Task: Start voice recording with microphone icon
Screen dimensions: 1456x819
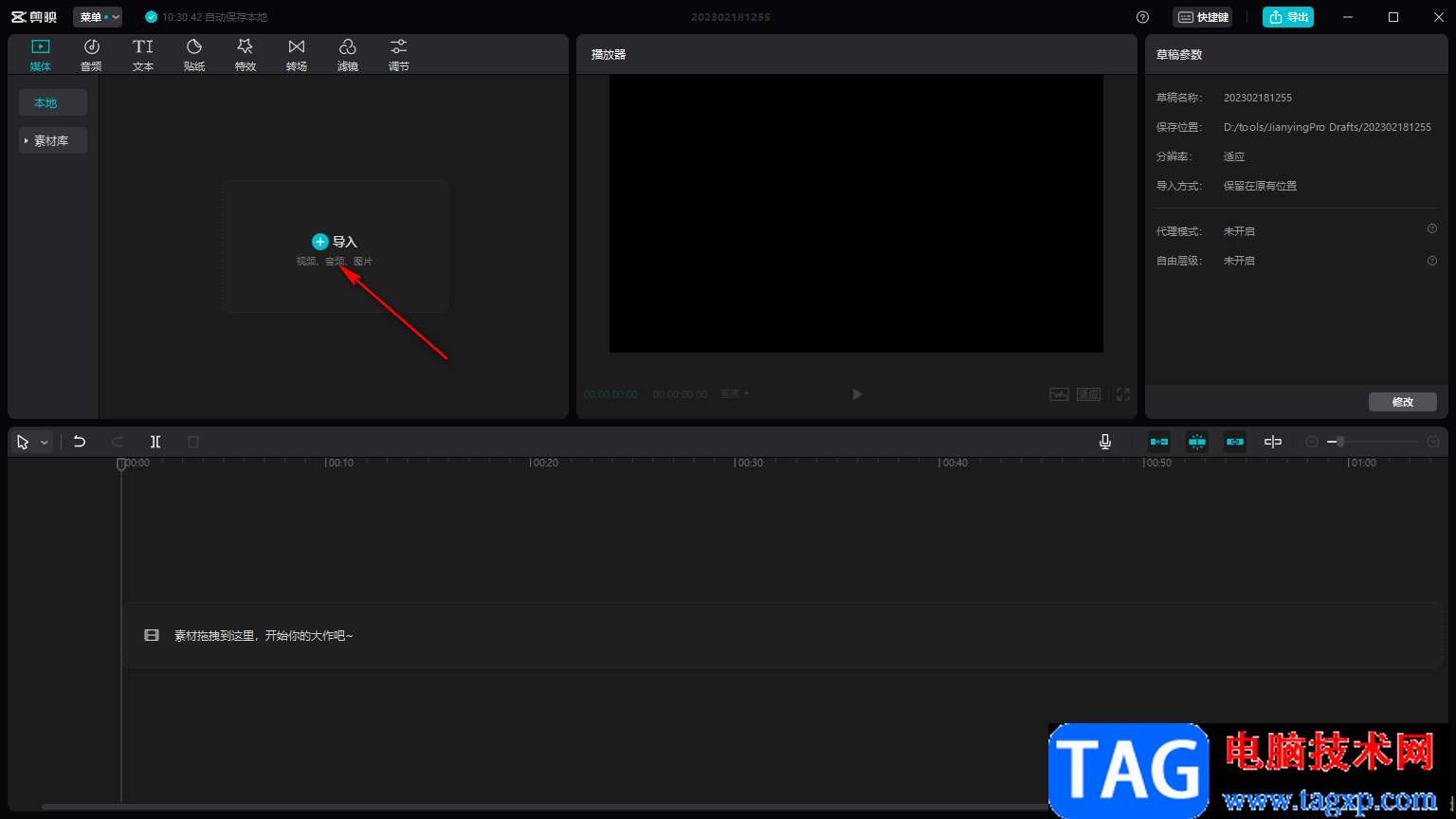Action: (1105, 442)
